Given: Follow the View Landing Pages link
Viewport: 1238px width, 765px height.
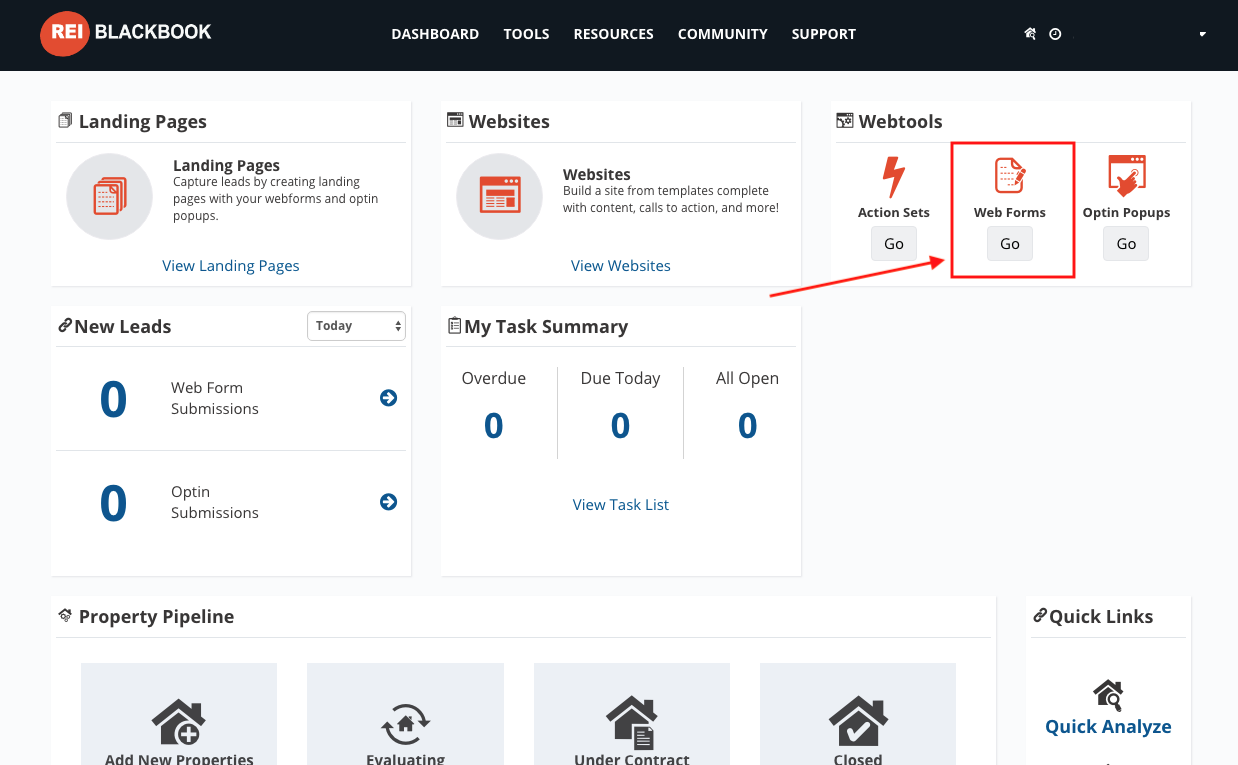Looking at the screenshot, I should click(231, 266).
